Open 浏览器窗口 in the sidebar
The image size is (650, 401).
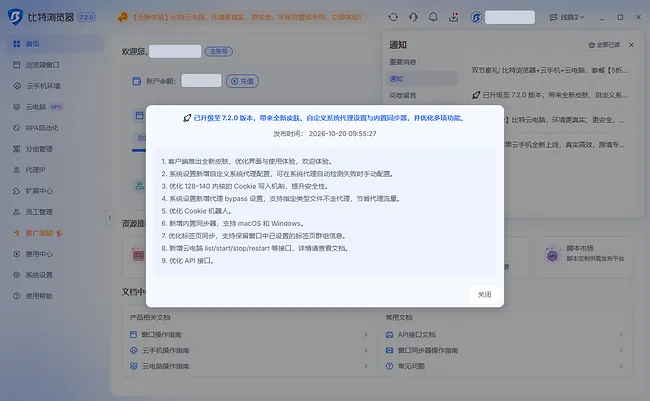tap(55, 65)
